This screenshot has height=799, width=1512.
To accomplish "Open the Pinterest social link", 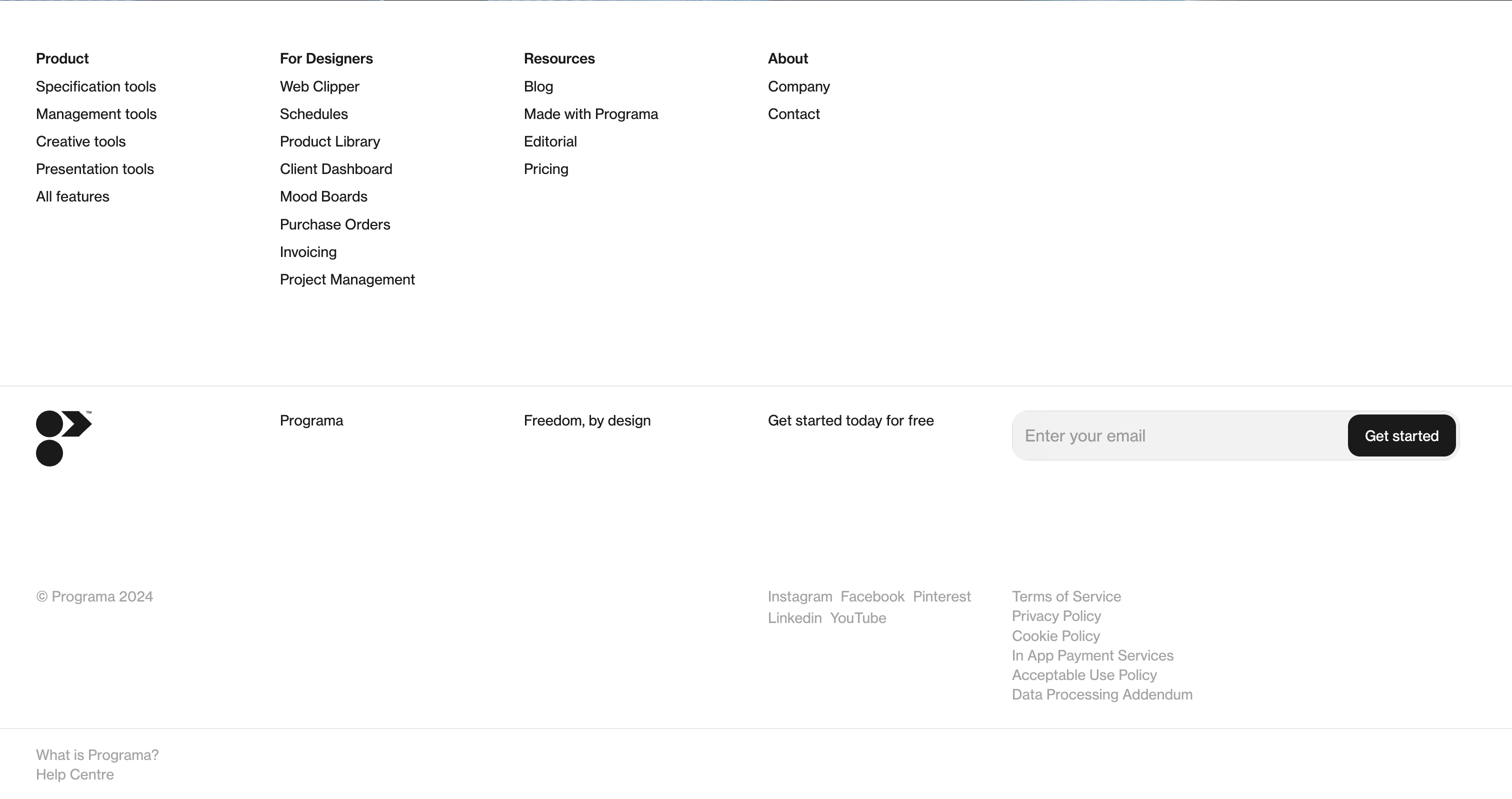I will pyautogui.click(x=941, y=596).
